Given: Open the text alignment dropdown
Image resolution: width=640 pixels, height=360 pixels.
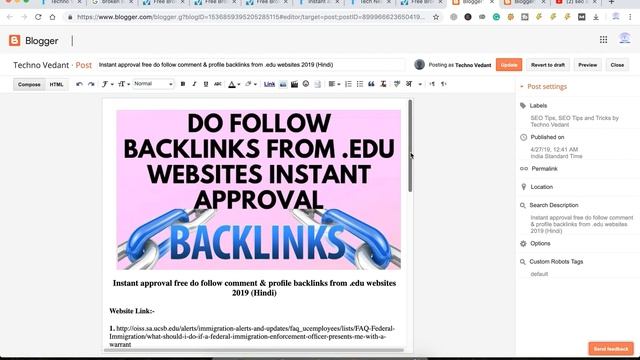Looking at the screenshot, I should tap(334, 84).
